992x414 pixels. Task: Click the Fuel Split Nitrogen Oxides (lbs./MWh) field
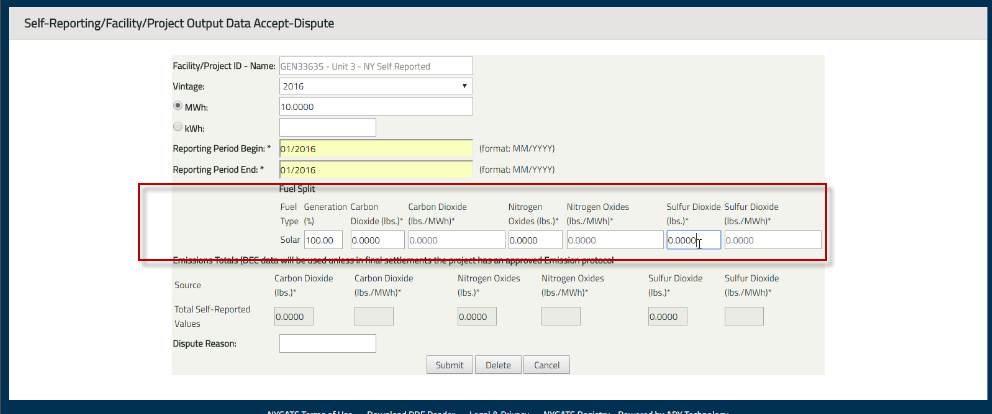click(x=614, y=240)
